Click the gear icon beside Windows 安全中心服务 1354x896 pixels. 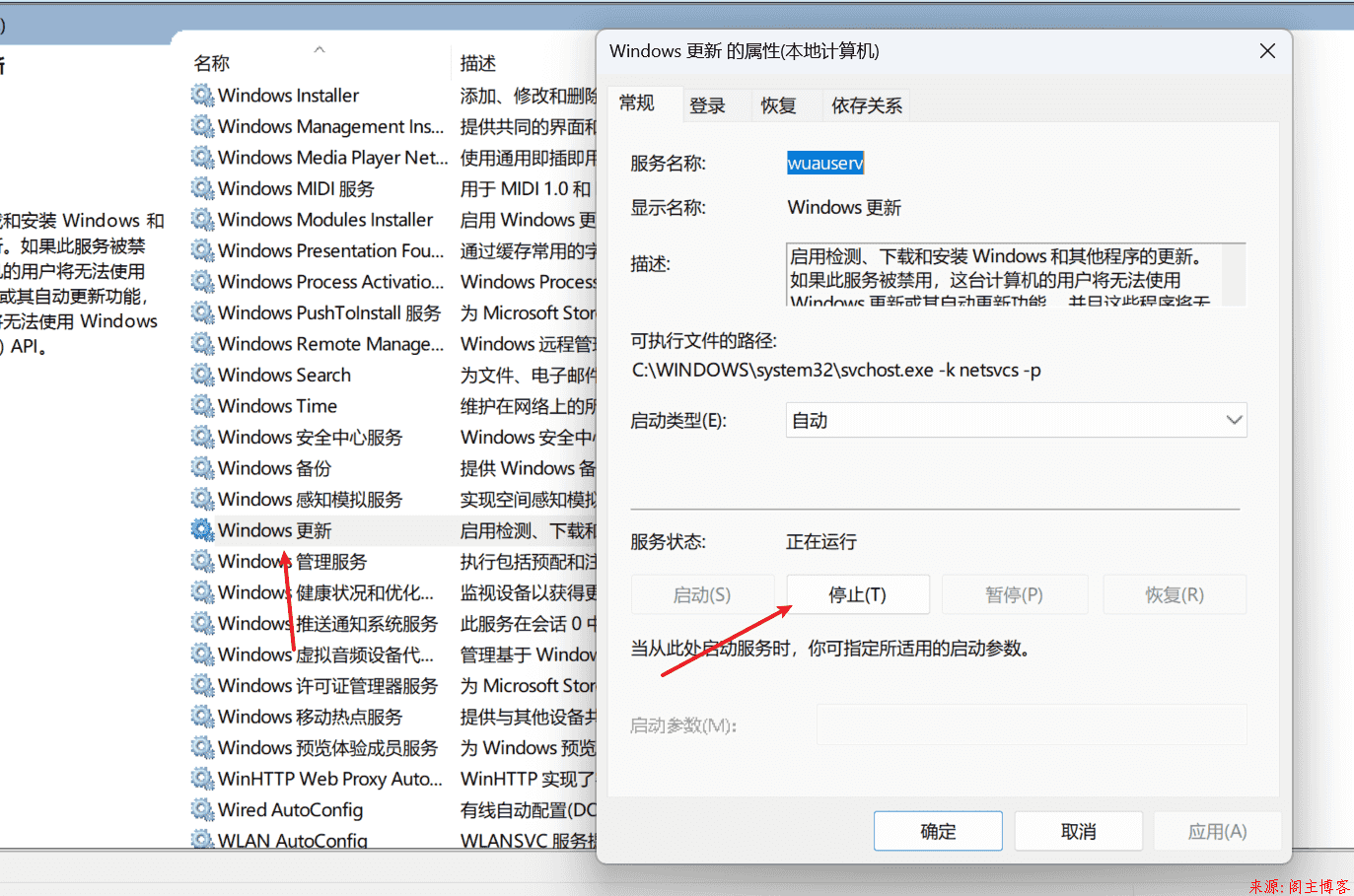coord(202,437)
